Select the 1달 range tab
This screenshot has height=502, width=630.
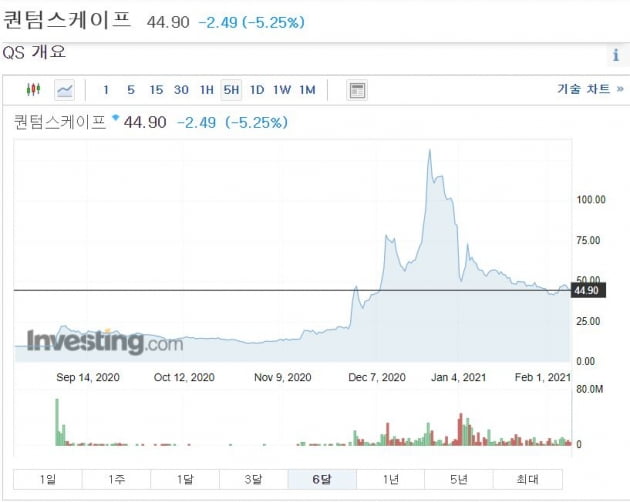185,479
